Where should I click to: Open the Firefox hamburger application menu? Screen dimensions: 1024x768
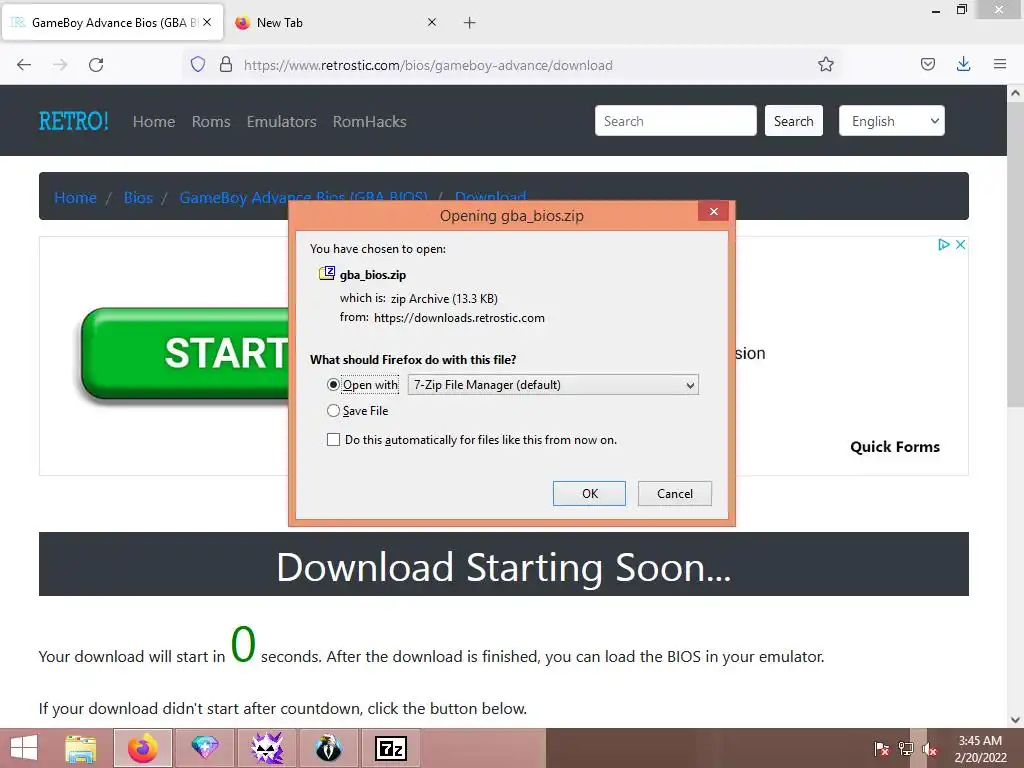[x=999, y=64]
